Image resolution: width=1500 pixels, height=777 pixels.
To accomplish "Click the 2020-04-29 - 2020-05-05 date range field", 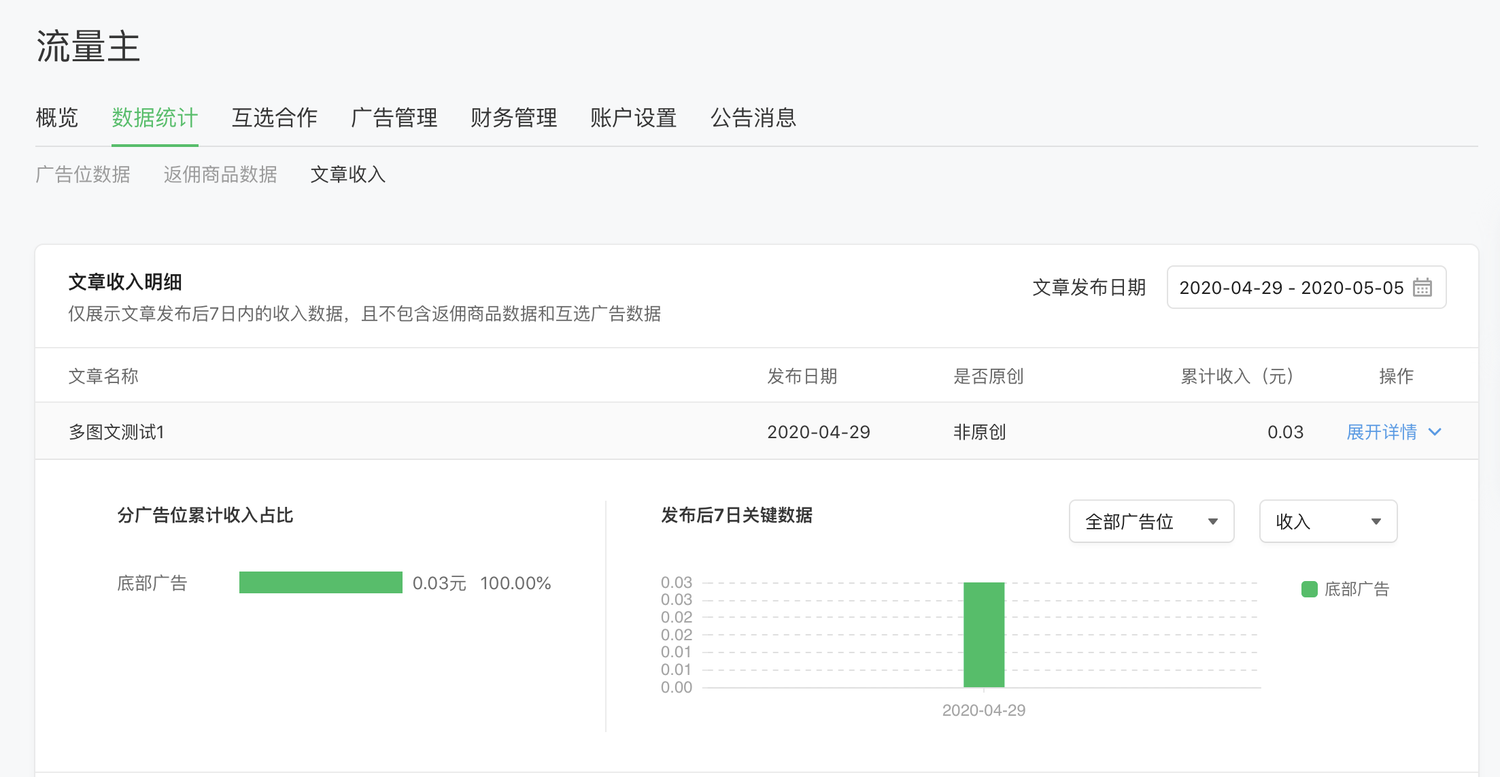I will coord(1291,288).
